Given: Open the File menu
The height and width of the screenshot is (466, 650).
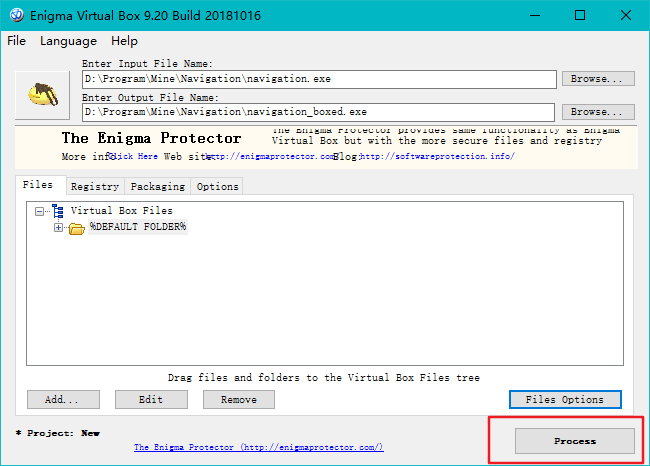Looking at the screenshot, I should click(x=17, y=41).
